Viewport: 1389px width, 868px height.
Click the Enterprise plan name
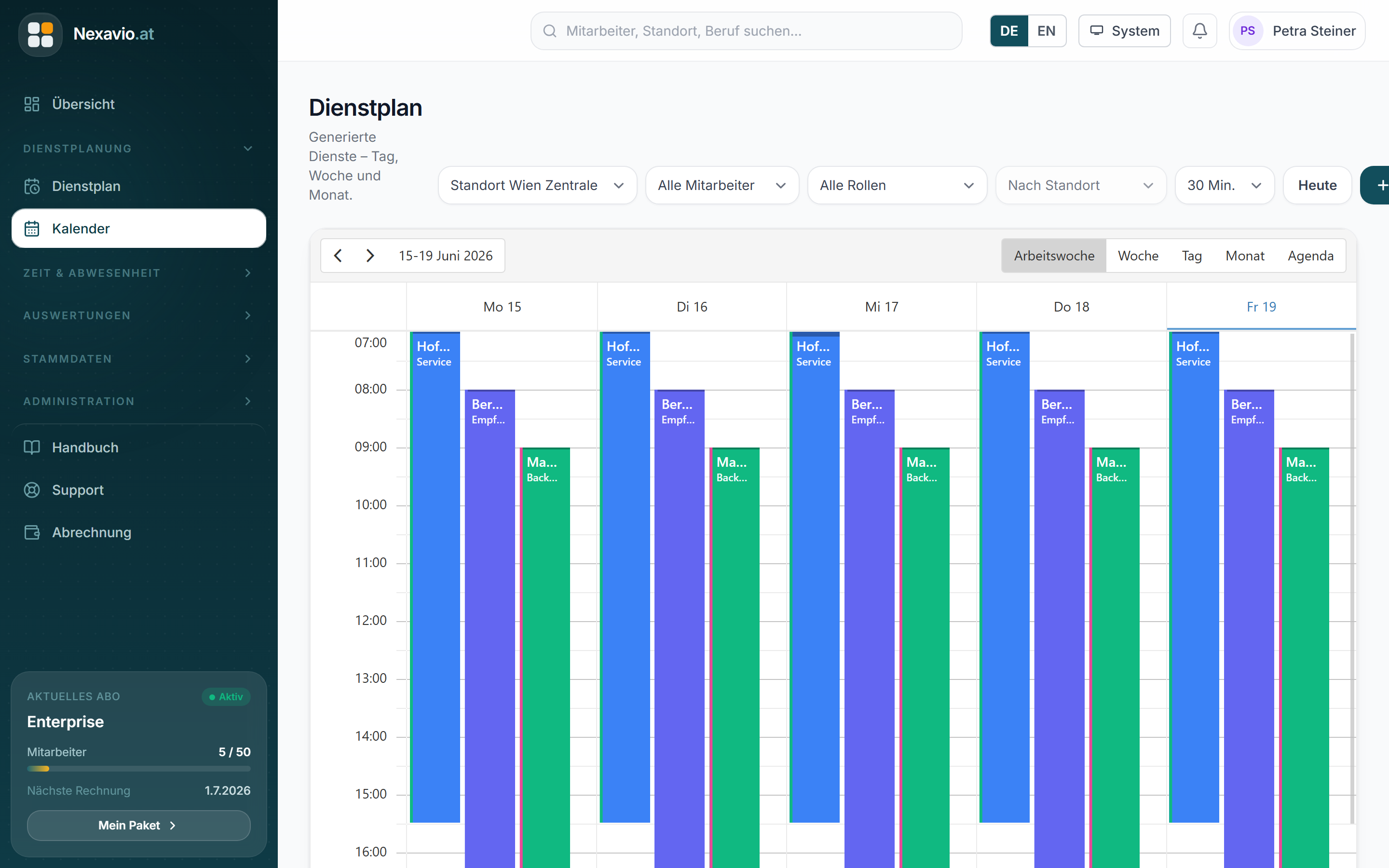66,722
